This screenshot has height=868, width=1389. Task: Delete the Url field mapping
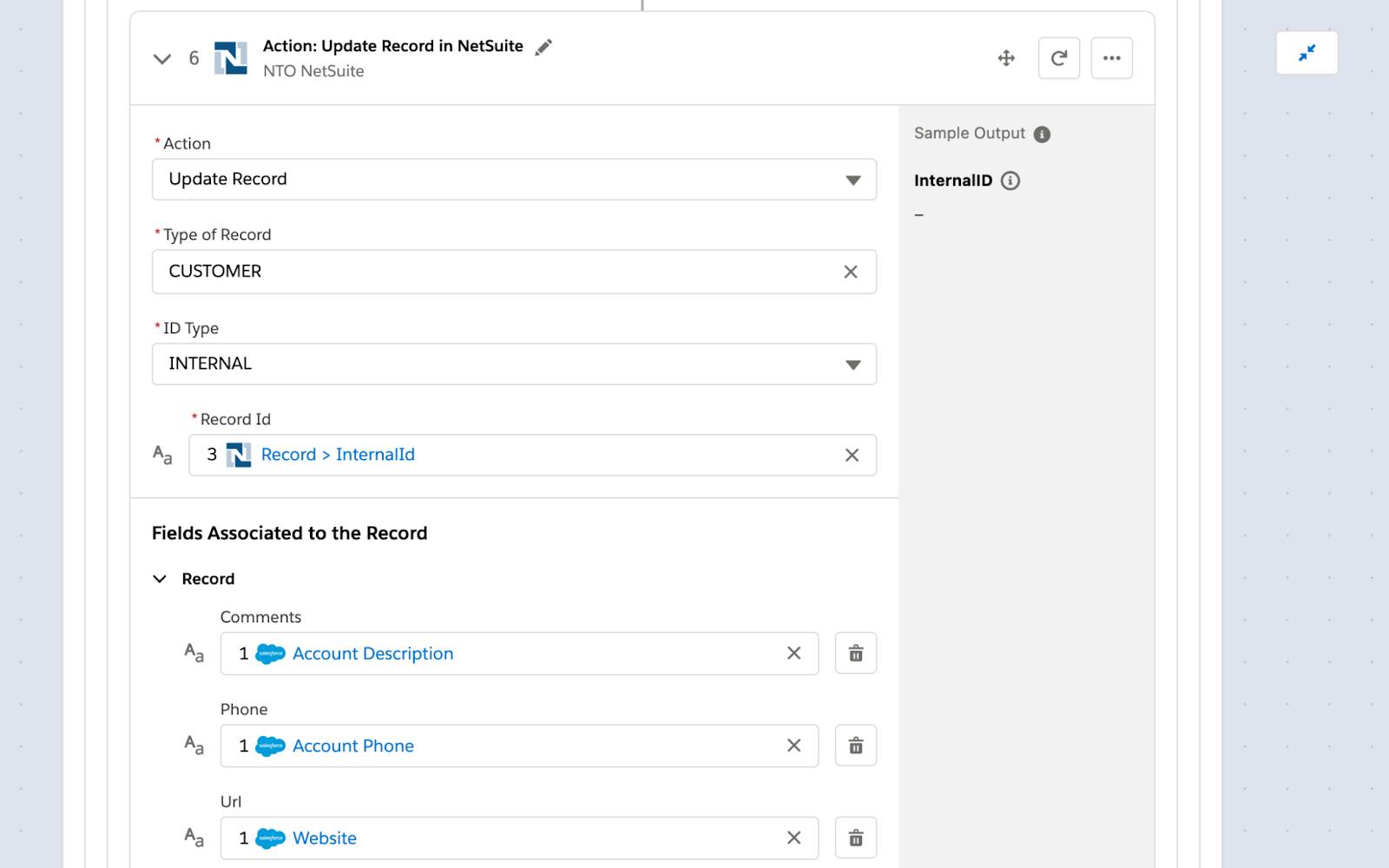tap(855, 838)
